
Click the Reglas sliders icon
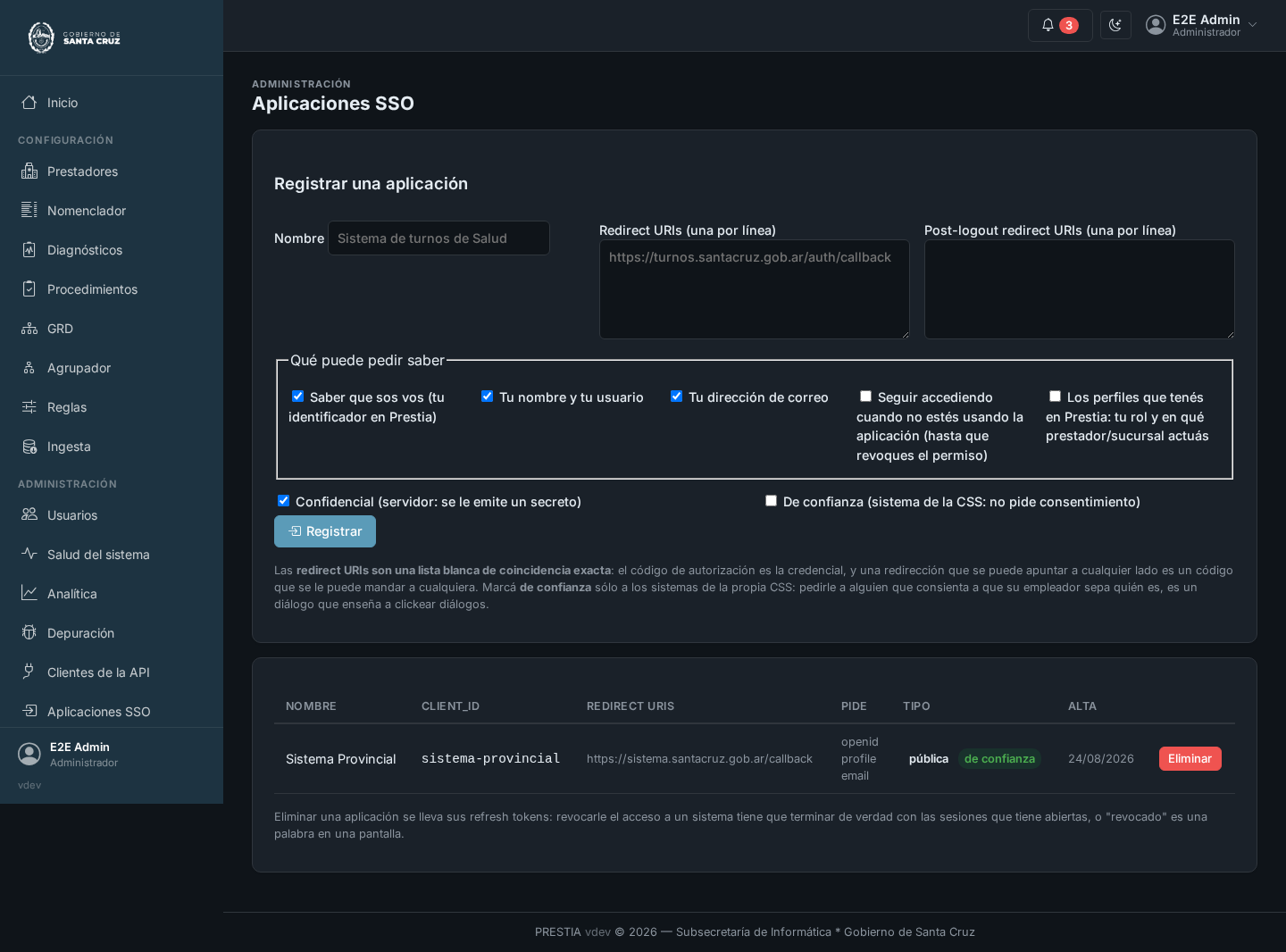point(29,406)
